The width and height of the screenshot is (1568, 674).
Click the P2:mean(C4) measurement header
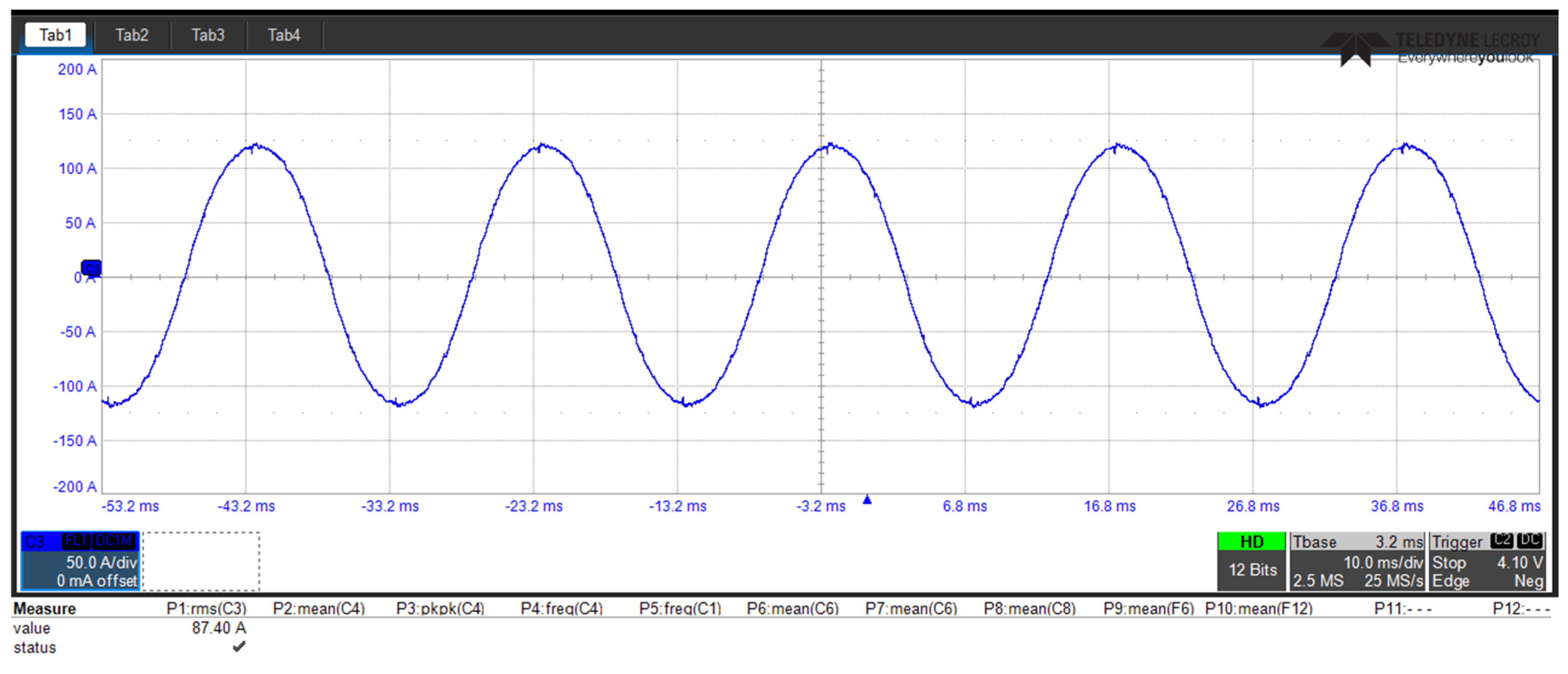(318, 608)
